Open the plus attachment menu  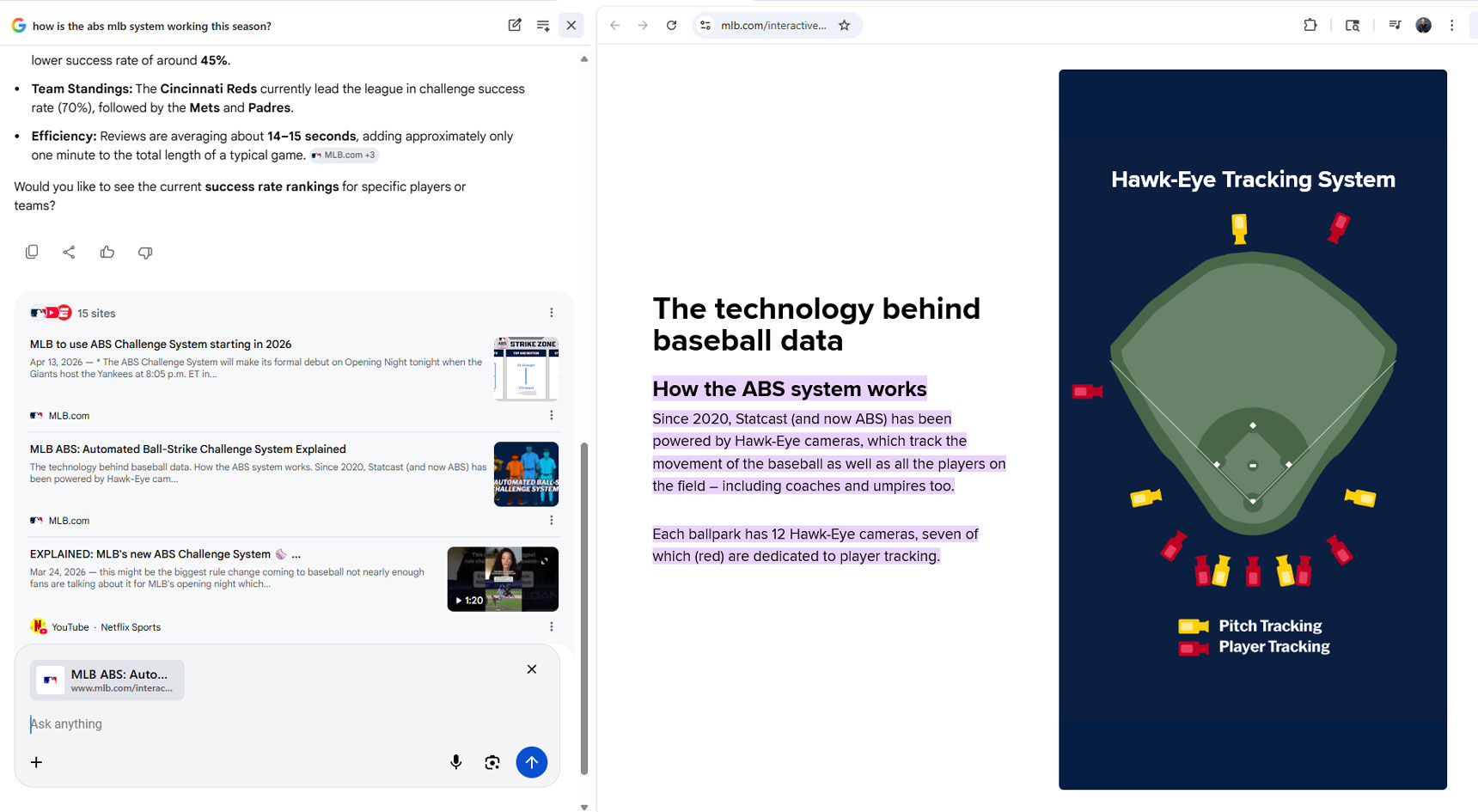click(36, 762)
